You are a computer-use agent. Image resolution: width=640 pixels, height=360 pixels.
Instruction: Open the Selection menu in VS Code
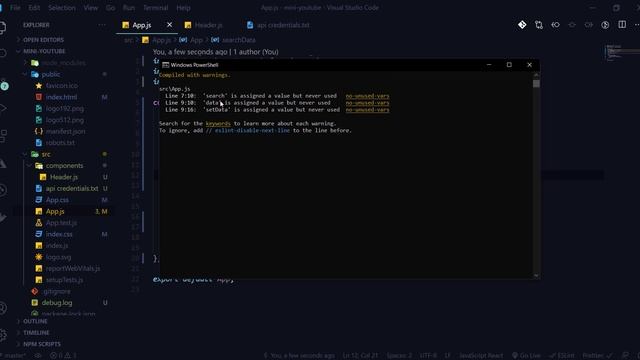point(62,8)
